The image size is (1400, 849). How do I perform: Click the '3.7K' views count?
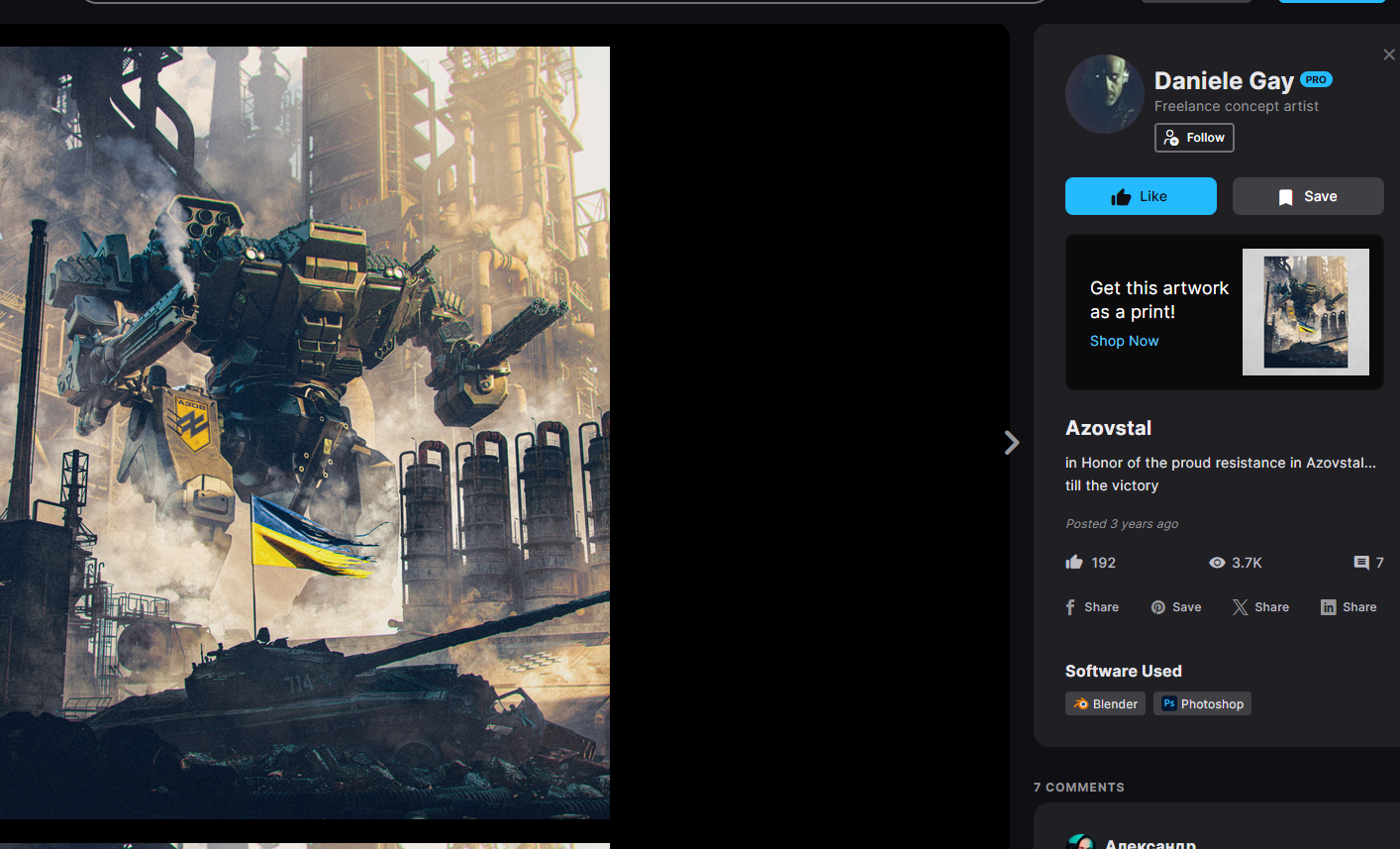click(x=1247, y=563)
